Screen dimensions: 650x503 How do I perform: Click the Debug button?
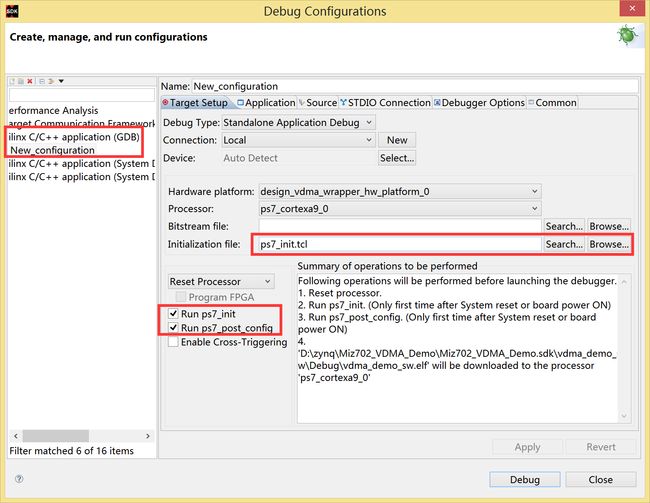525,479
